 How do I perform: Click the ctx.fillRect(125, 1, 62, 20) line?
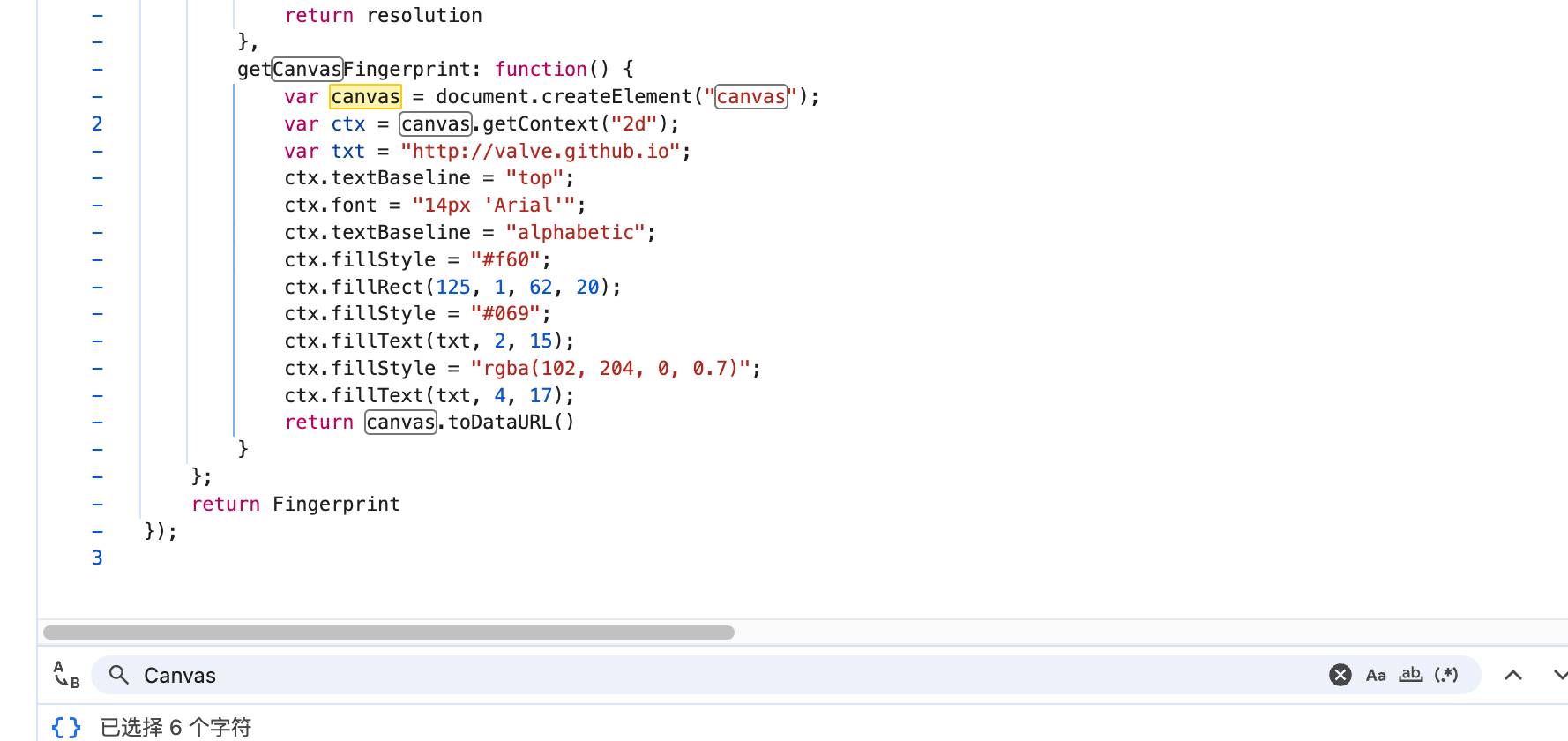pyautogui.click(x=452, y=287)
